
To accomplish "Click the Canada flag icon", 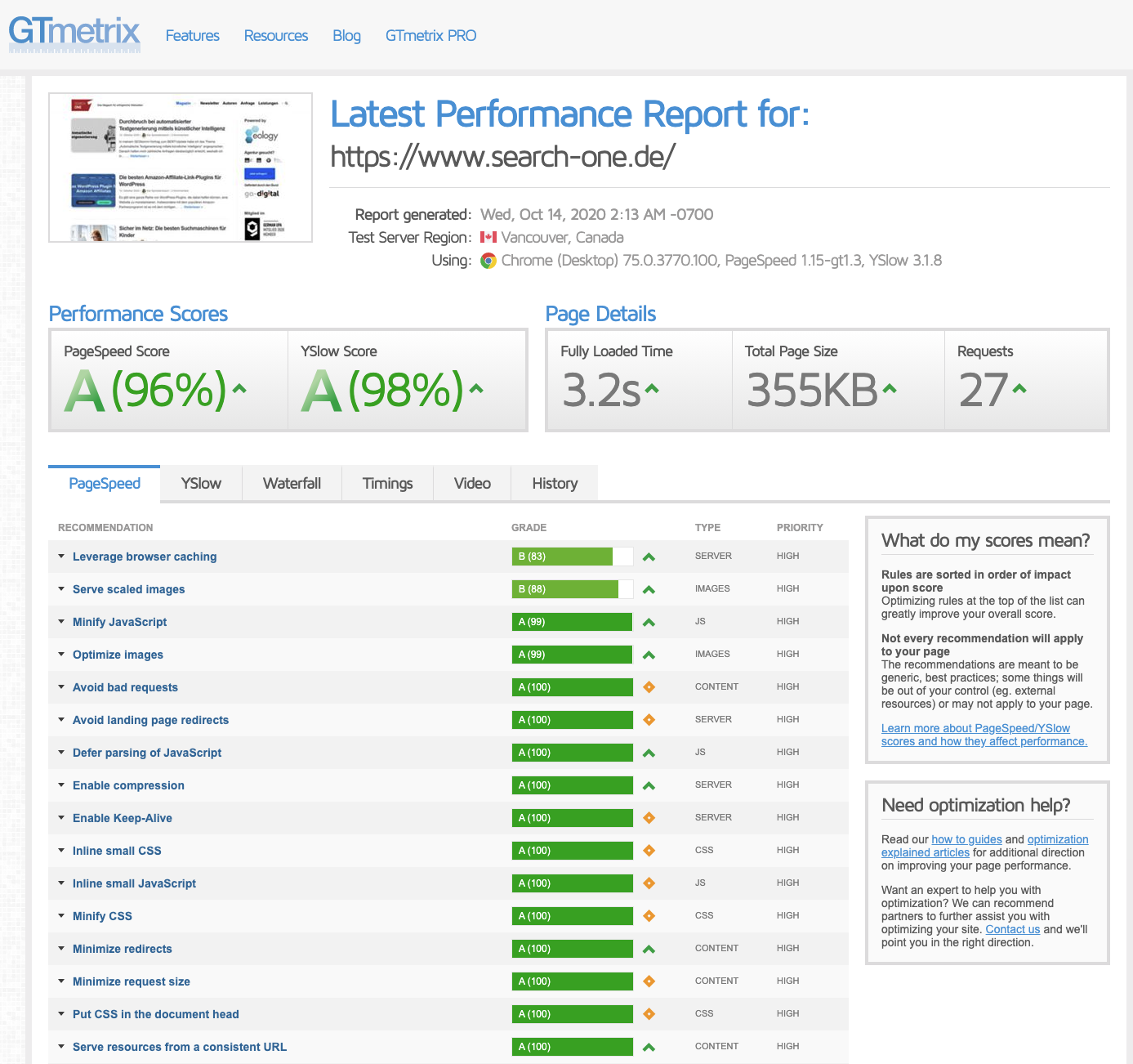I will [488, 237].
